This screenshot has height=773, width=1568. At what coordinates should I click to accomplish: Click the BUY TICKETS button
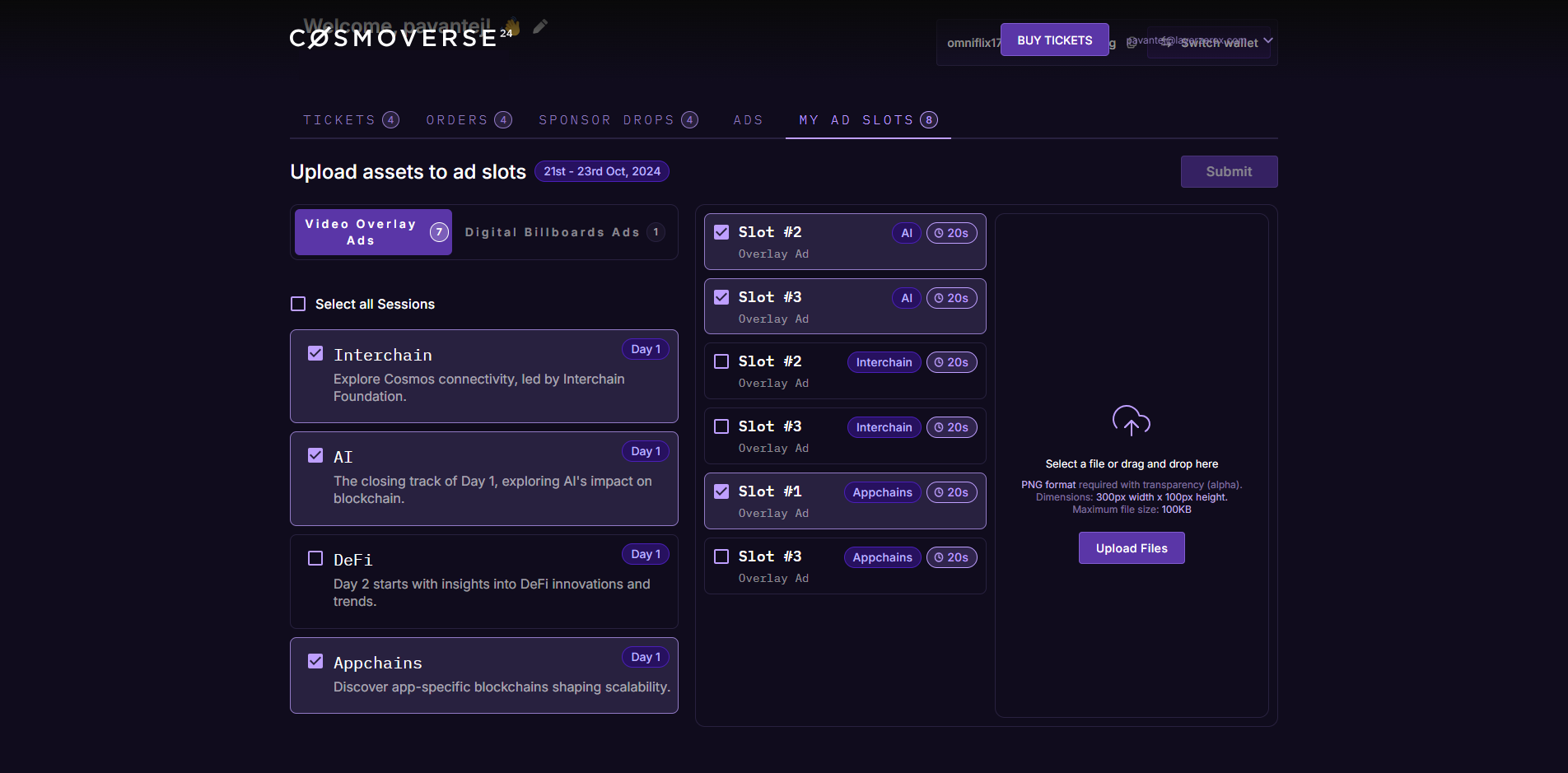pyautogui.click(x=1054, y=40)
